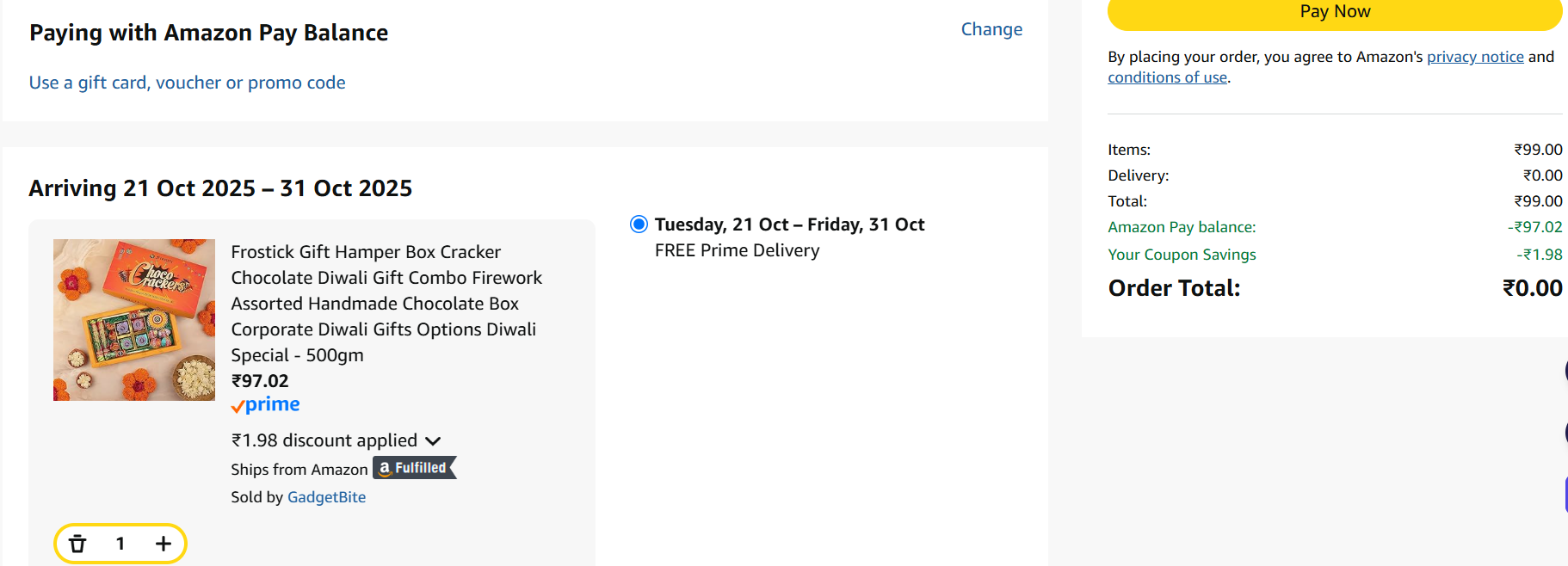Open the gift card, voucher or promo code link

(x=187, y=83)
